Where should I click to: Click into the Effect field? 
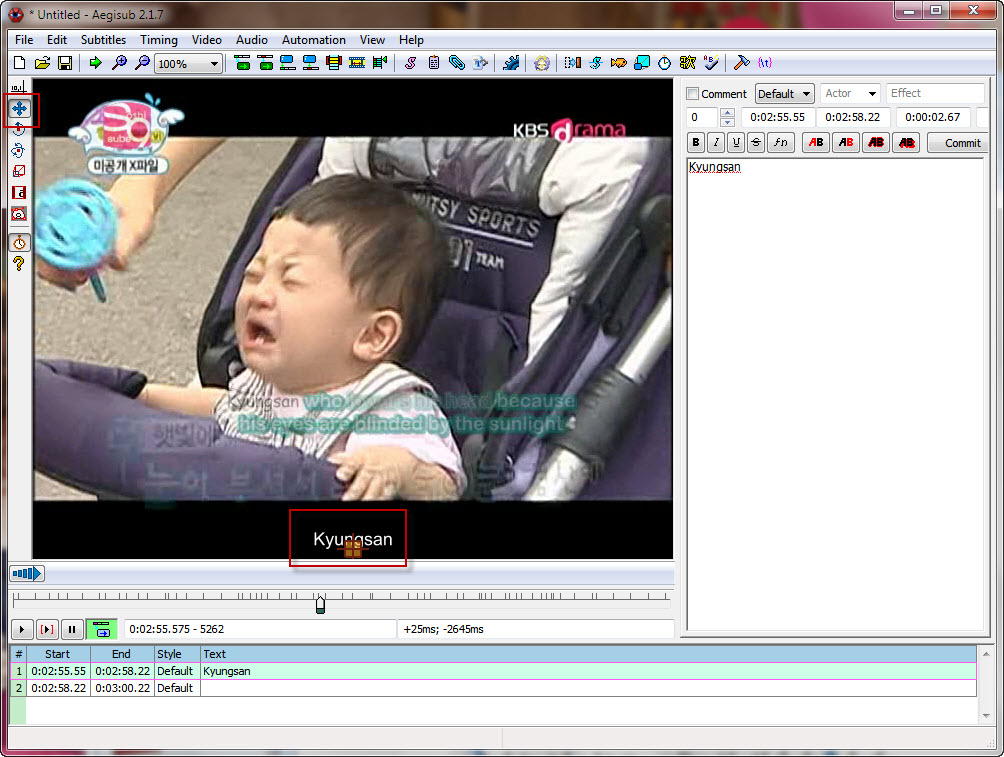click(x=935, y=94)
